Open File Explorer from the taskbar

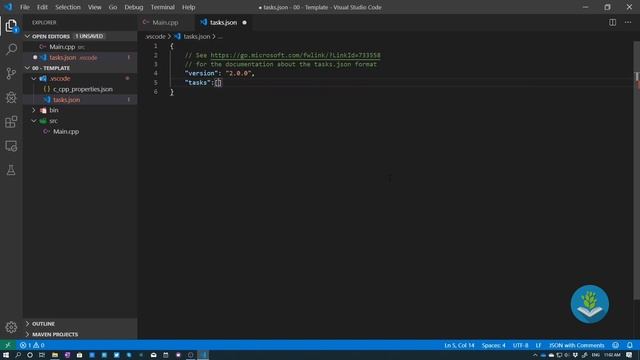pos(55,355)
